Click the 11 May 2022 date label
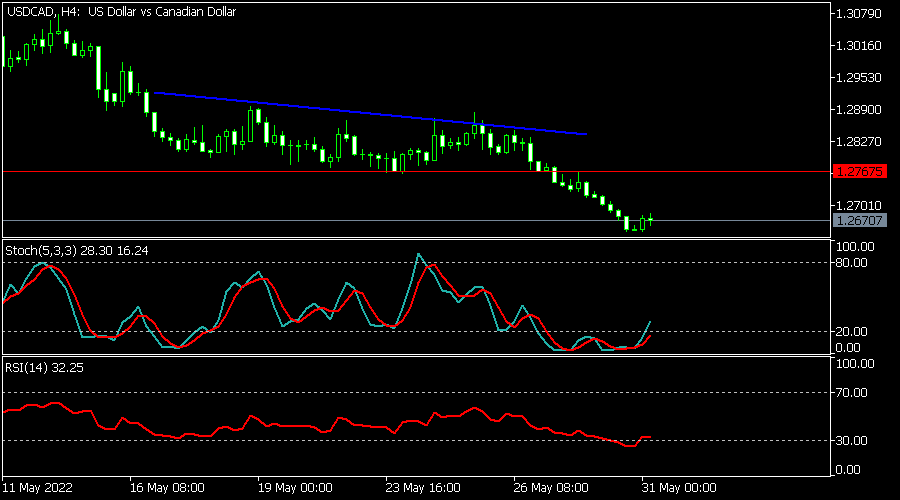Image resolution: width=900 pixels, height=500 pixels. point(38,488)
